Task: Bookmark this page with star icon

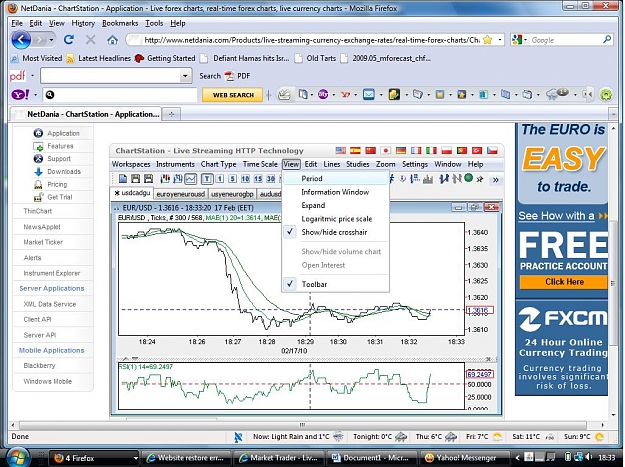Action: [x=487, y=40]
